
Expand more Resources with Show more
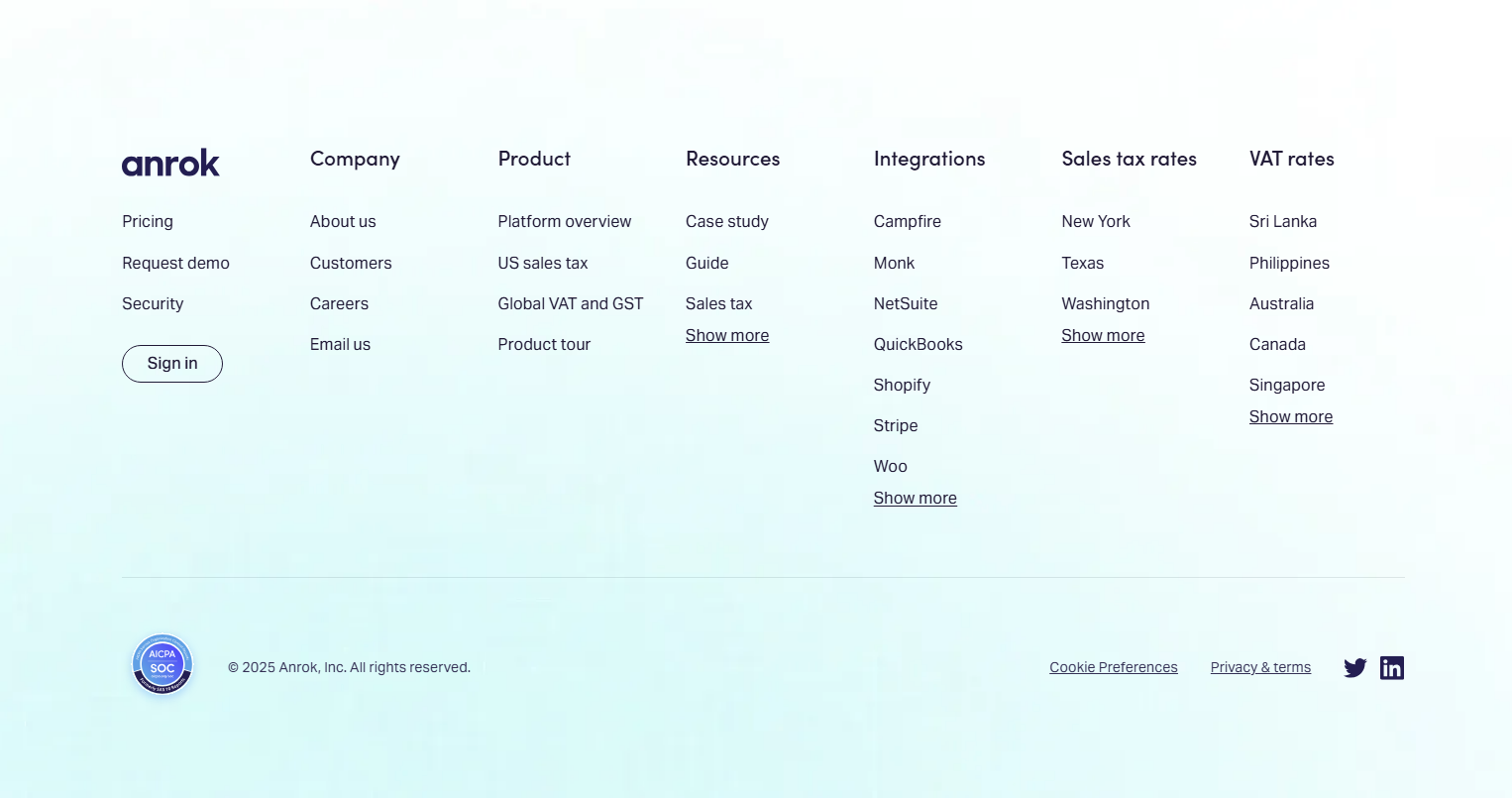point(726,335)
